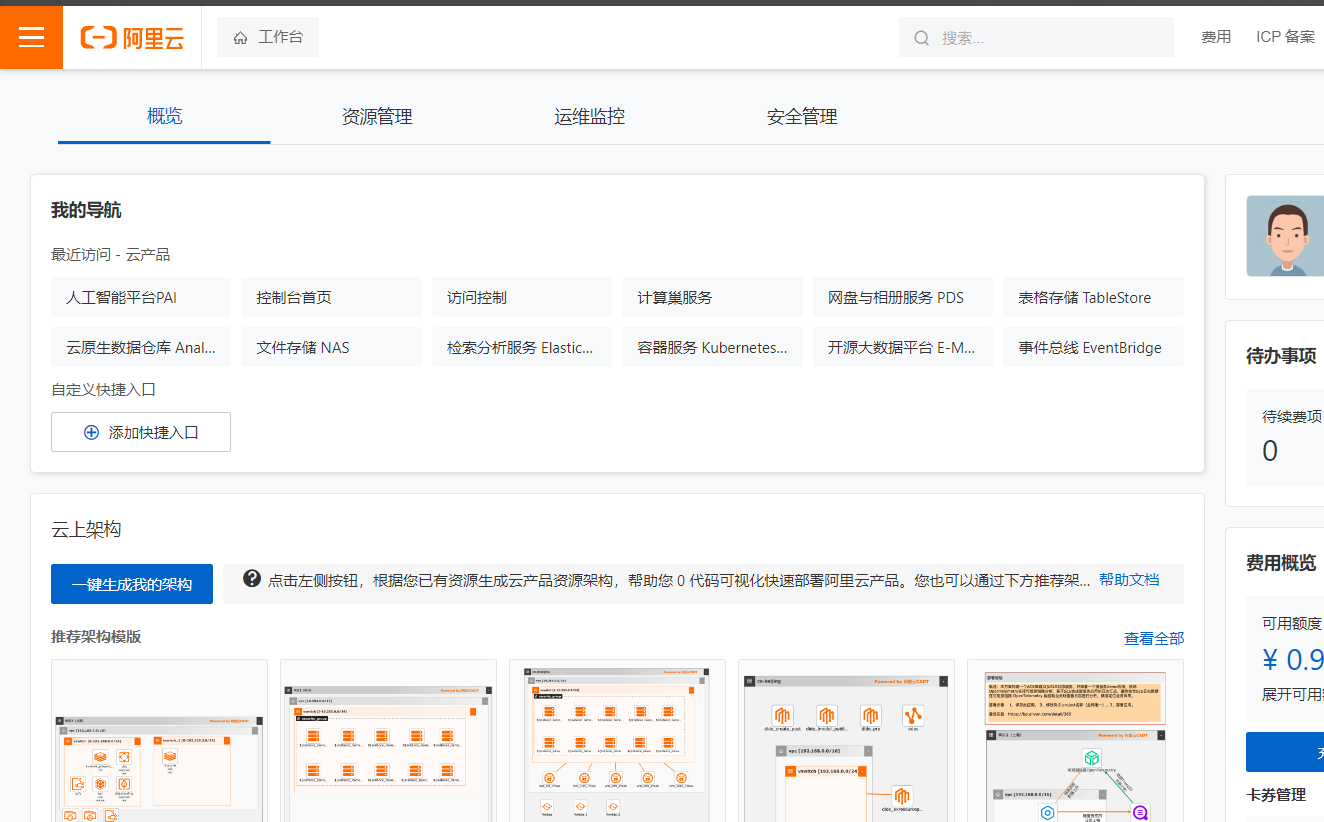Open 检索分析服务 Elastic shortcut
1324x822 pixels.
click(522, 347)
